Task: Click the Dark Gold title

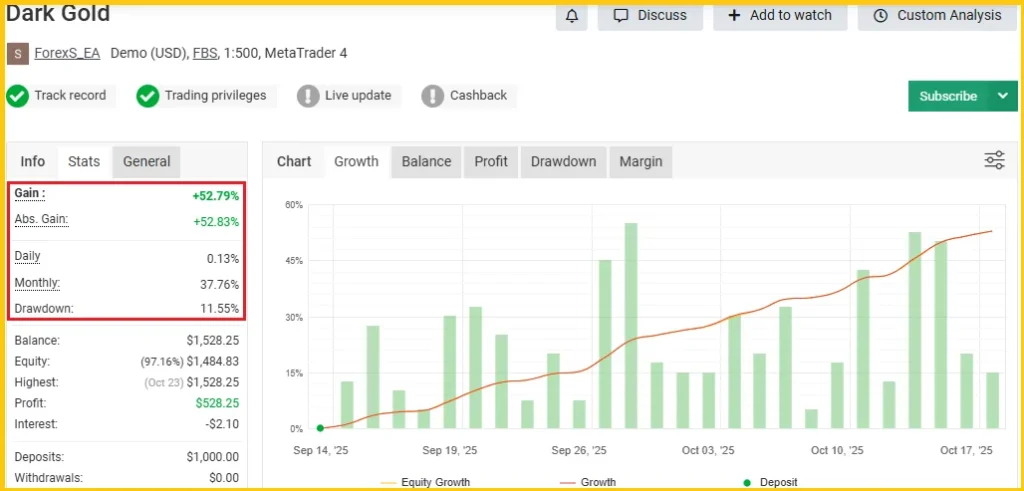Action: pos(58,13)
